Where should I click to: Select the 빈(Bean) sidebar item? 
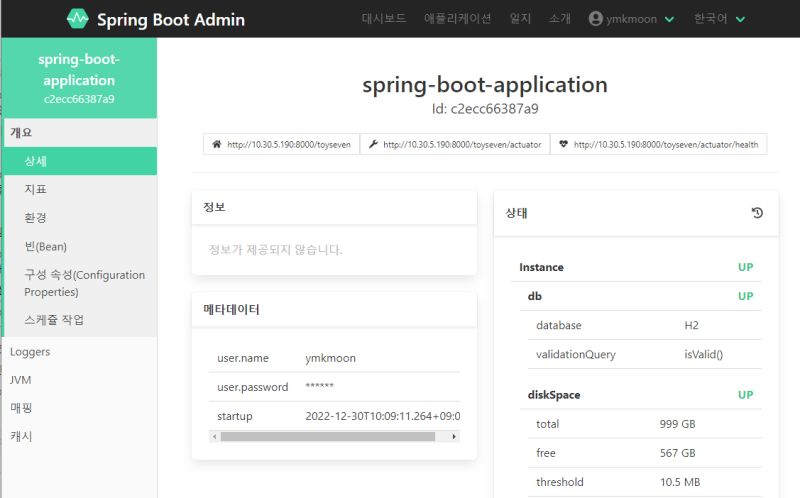tap(80, 246)
